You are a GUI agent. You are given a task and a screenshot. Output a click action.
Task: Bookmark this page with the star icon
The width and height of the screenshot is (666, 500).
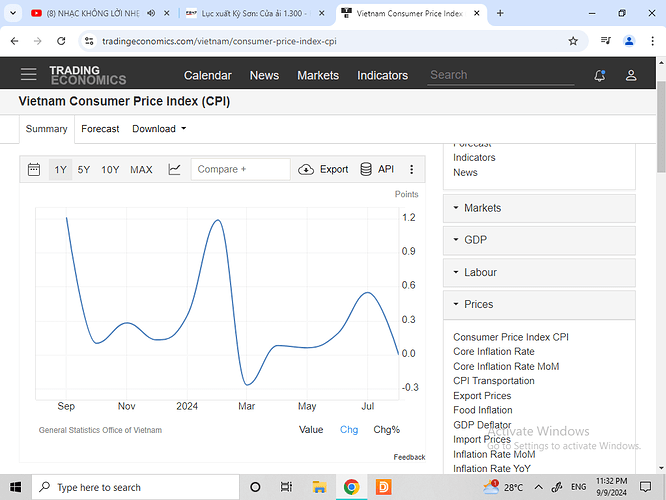pyautogui.click(x=573, y=41)
